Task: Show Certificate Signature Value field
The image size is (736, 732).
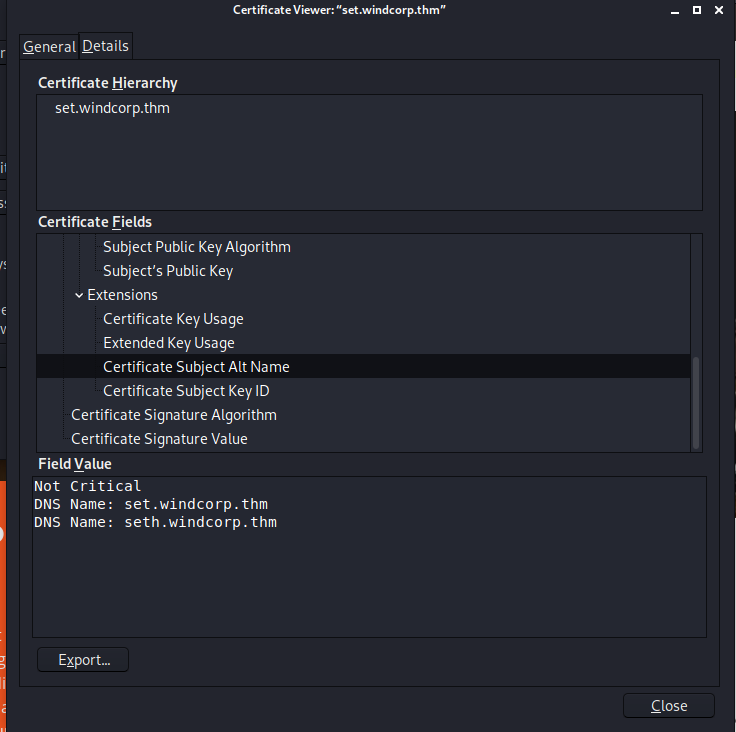Action: tap(159, 439)
